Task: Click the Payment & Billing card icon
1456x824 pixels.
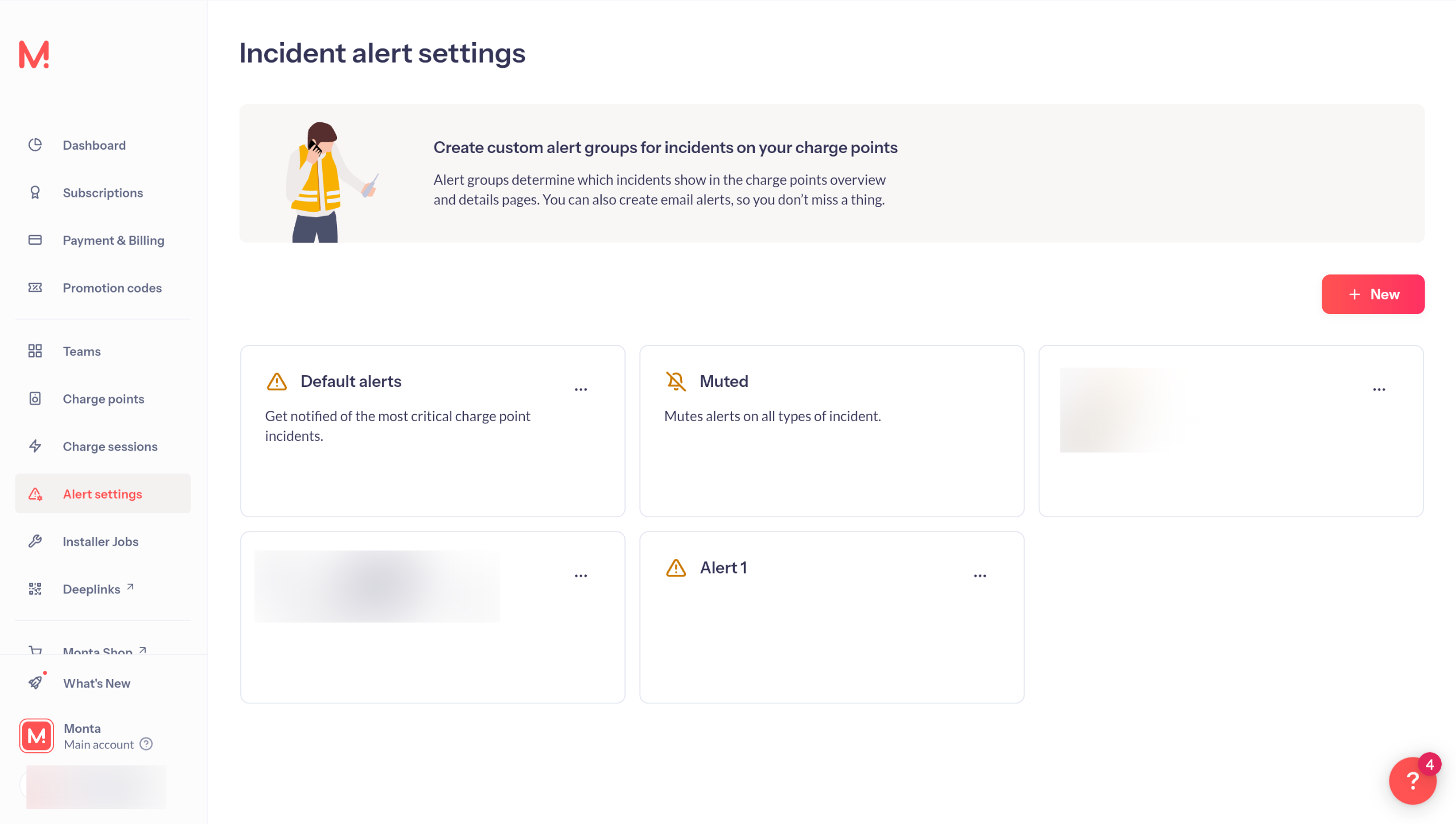Action: point(35,240)
